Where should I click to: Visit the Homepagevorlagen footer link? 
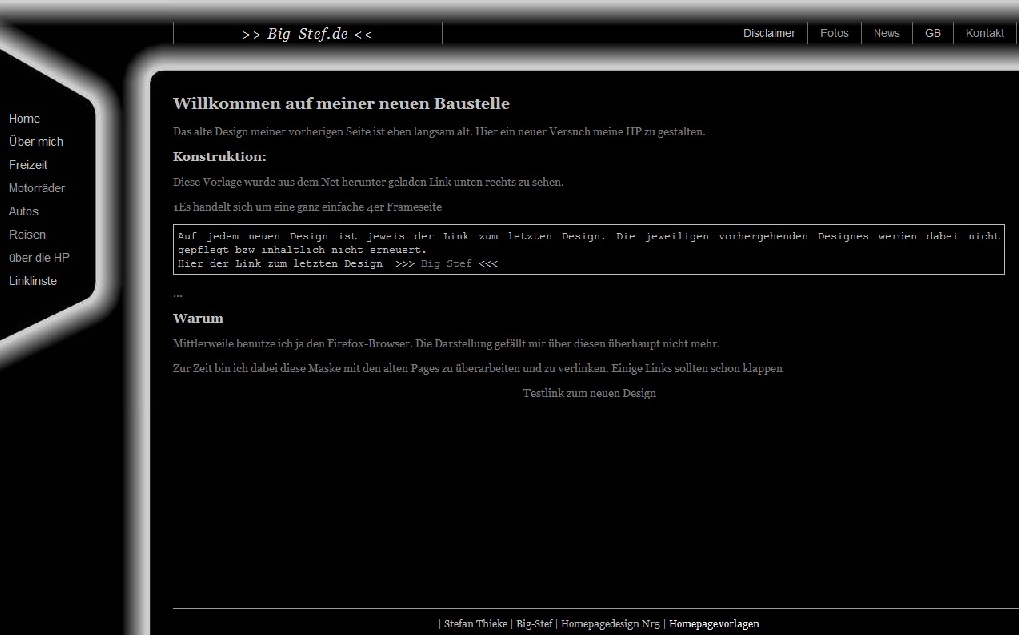714,624
